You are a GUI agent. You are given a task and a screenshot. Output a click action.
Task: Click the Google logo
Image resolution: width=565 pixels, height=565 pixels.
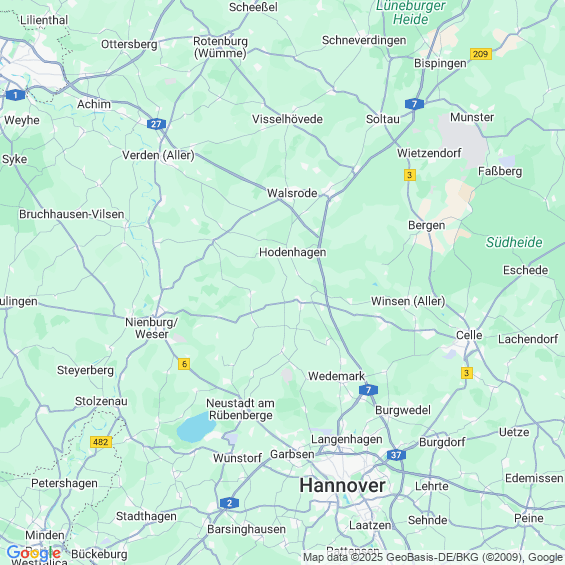(x=34, y=553)
